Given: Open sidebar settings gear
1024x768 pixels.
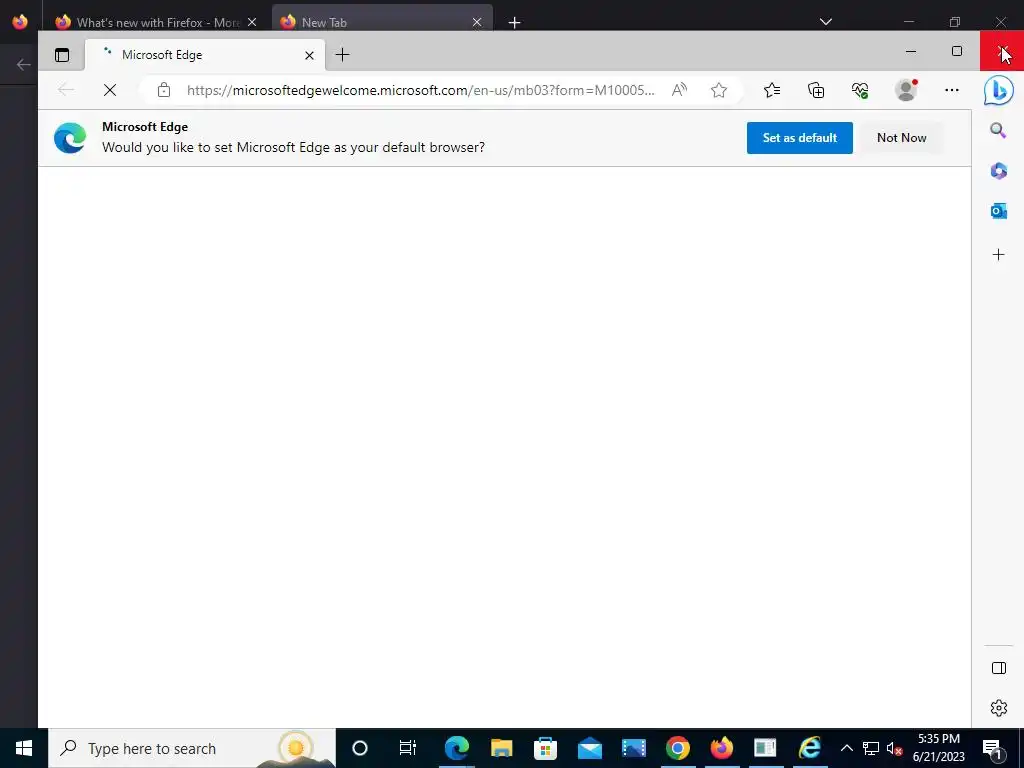Looking at the screenshot, I should [999, 708].
